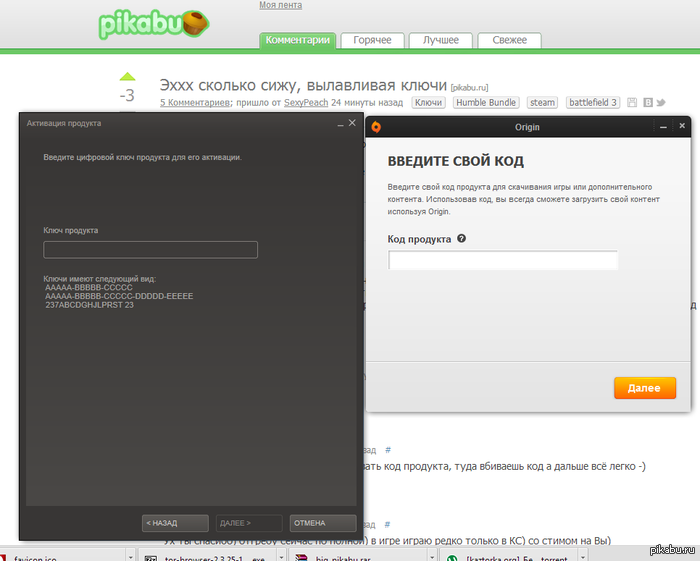Expand dropdown arrow beside big_pikabu.rar download

432,557
